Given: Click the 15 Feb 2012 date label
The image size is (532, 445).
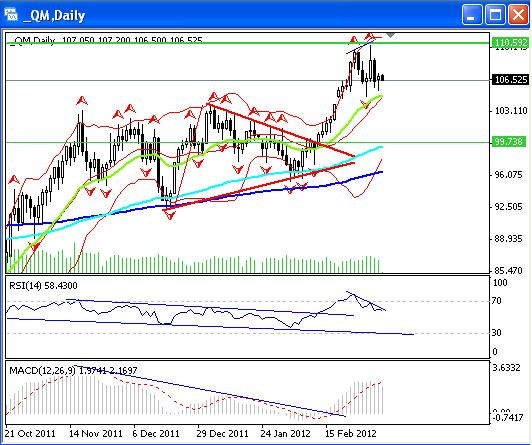Looking at the screenshot, I should [351, 433].
